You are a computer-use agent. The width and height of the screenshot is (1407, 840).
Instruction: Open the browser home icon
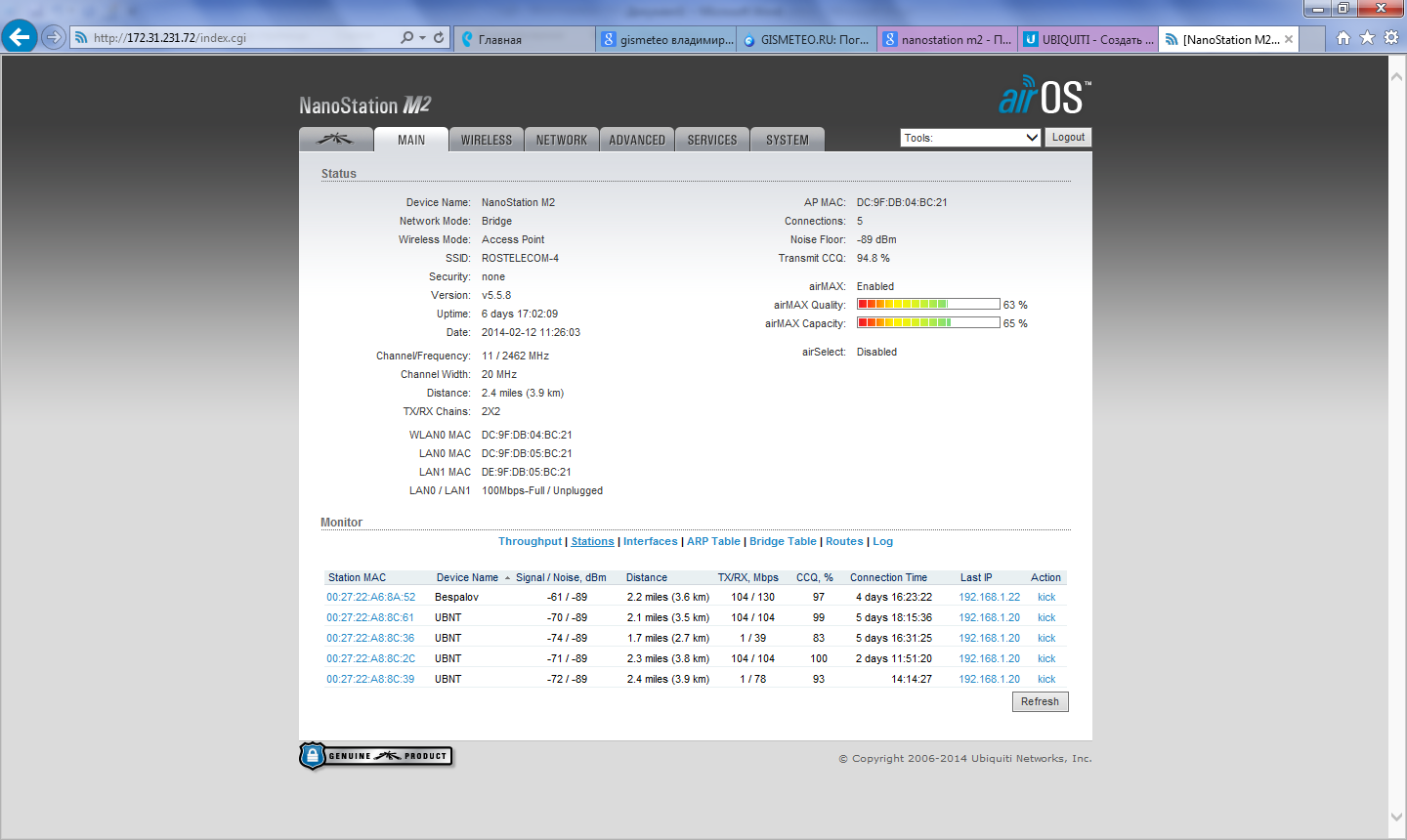(x=1343, y=37)
